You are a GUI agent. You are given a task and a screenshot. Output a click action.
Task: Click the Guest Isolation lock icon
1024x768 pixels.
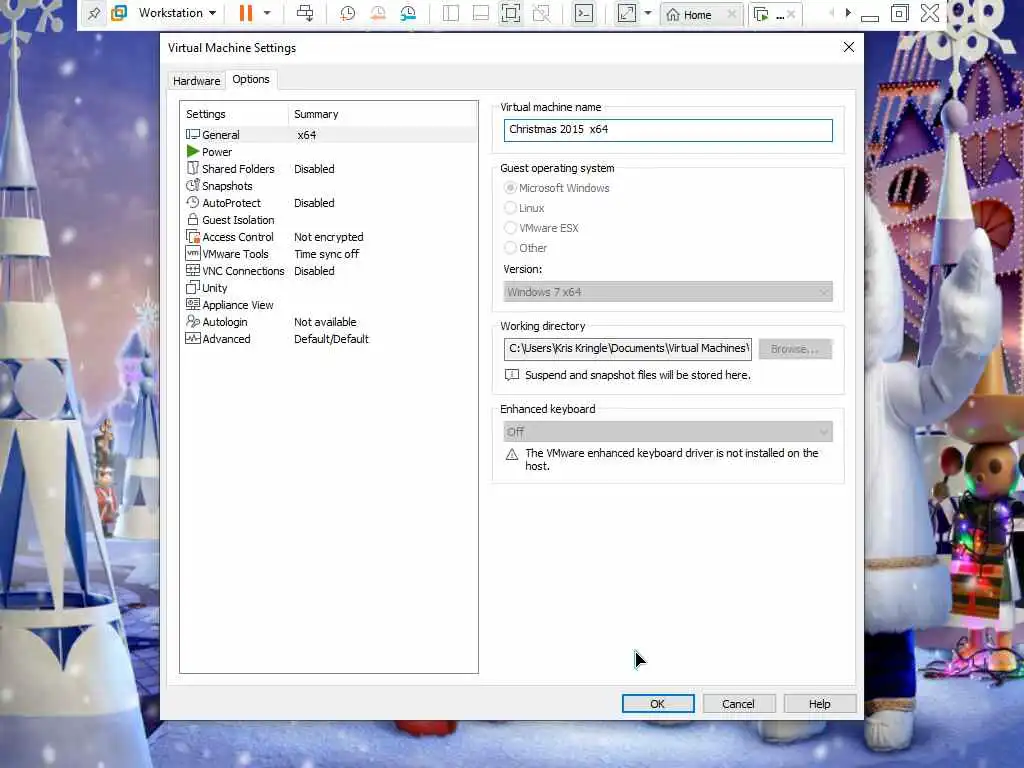coord(193,219)
